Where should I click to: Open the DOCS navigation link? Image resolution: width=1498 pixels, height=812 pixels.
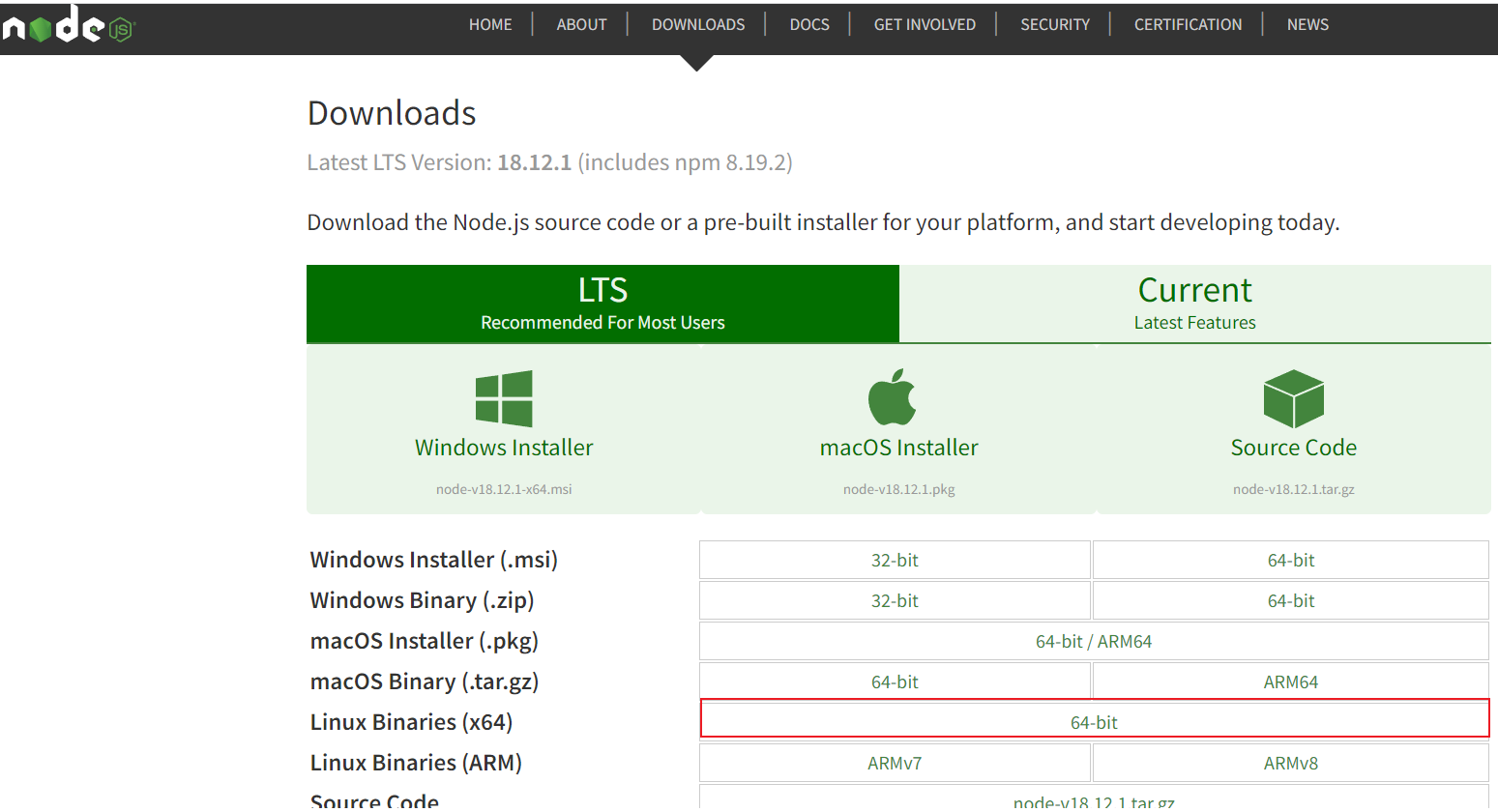[x=809, y=25]
